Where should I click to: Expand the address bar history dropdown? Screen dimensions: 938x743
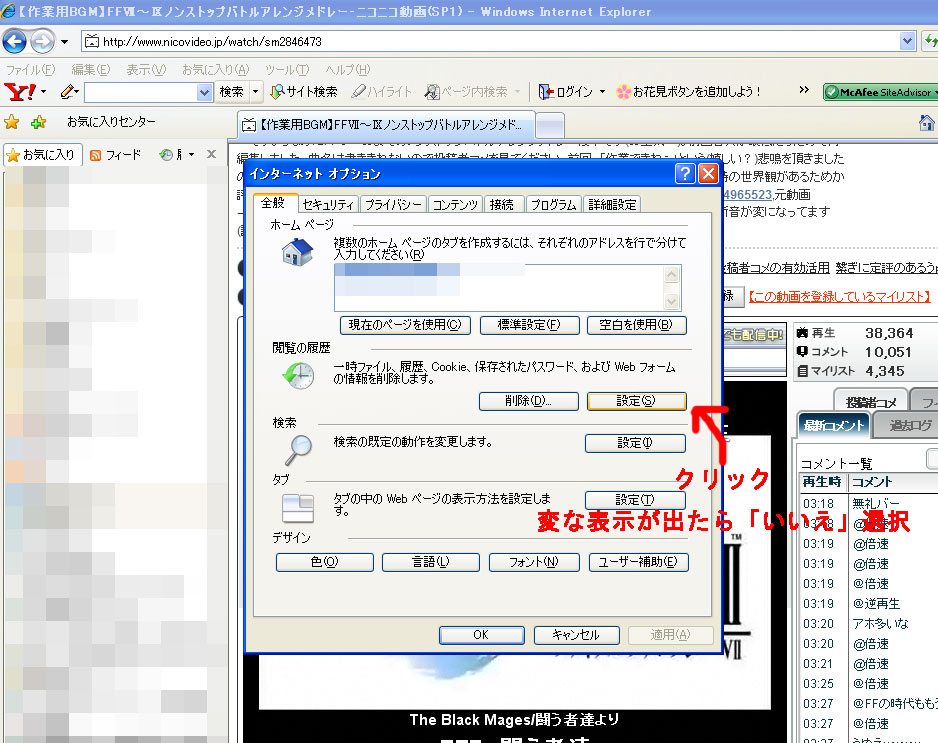pos(907,41)
